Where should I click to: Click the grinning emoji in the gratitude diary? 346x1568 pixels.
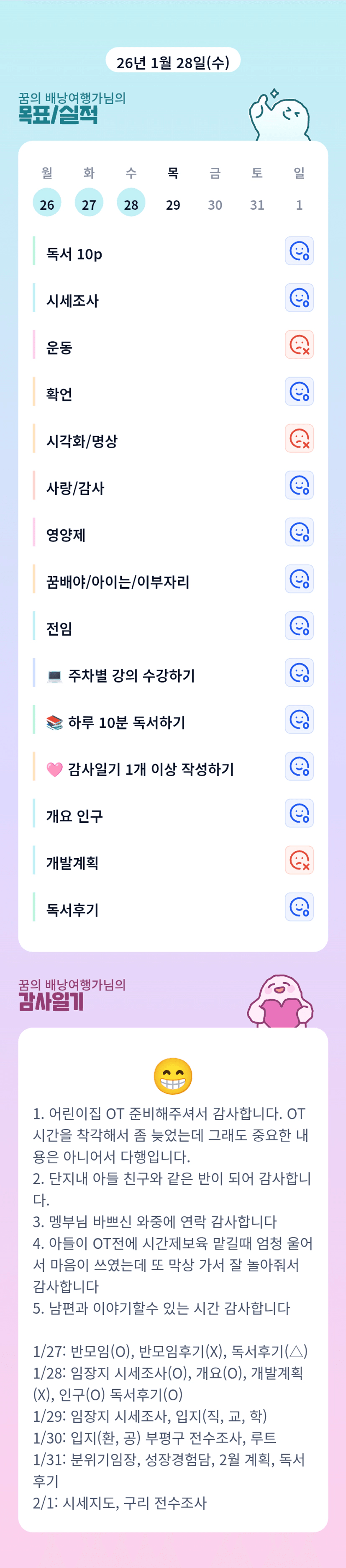173,1075
